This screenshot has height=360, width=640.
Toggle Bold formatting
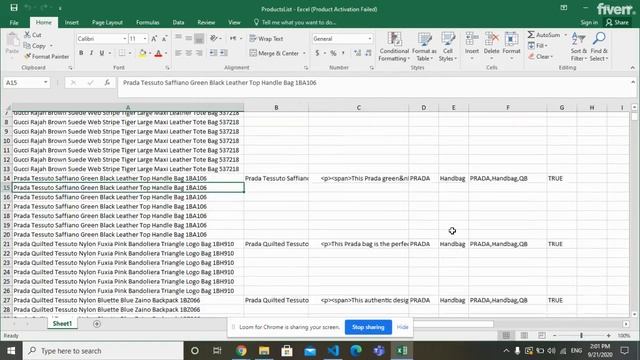(81, 53)
